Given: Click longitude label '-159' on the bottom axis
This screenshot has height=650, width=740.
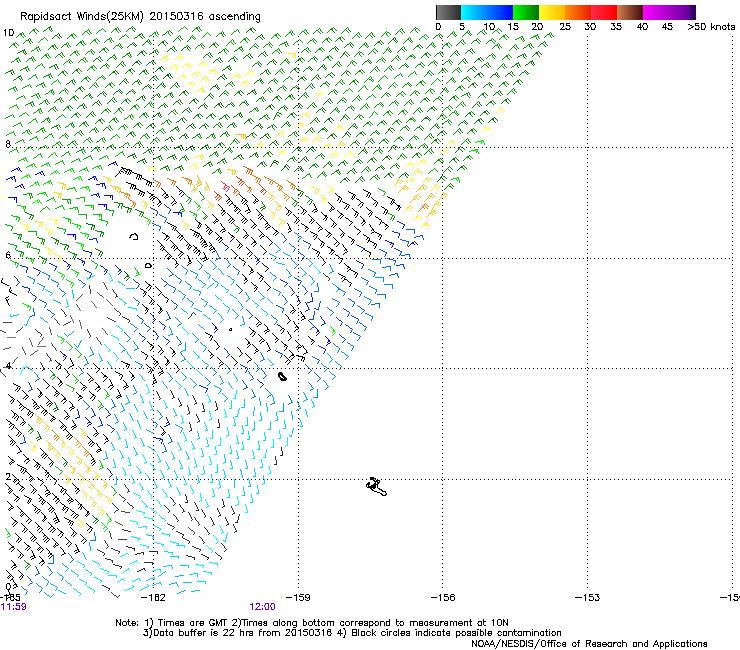Looking at the screenshot, I should coord(298,598).
